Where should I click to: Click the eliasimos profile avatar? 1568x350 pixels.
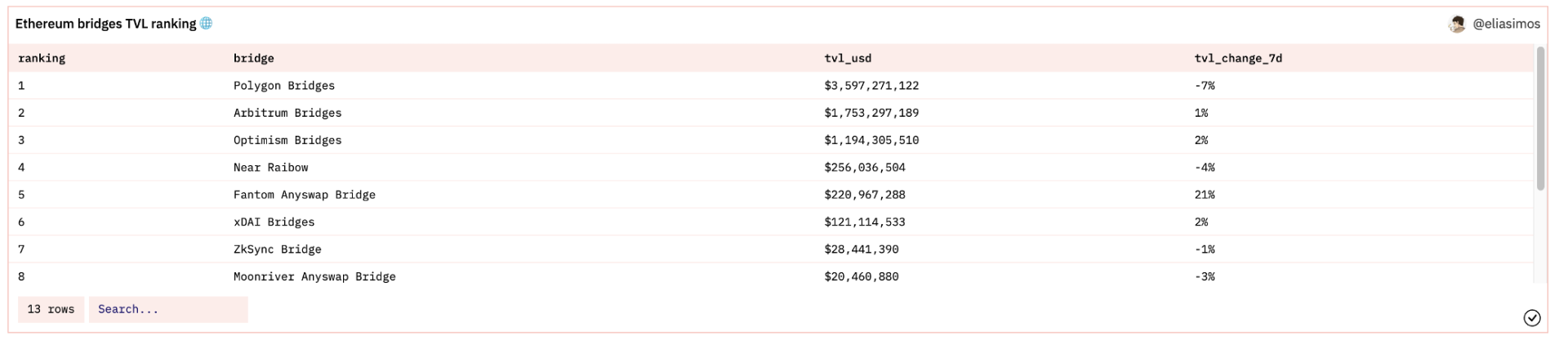pos(1457,25)
